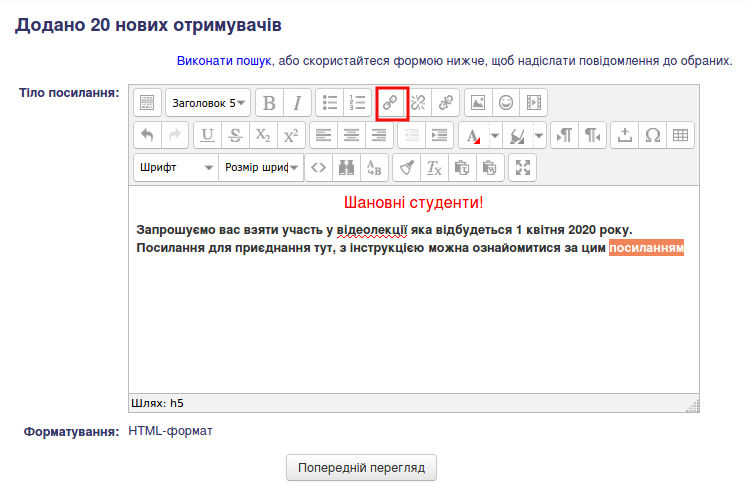This screenshot has width=745, height=495.
Task: Edit HTML source with the code icon
Action: pos(318,168)
